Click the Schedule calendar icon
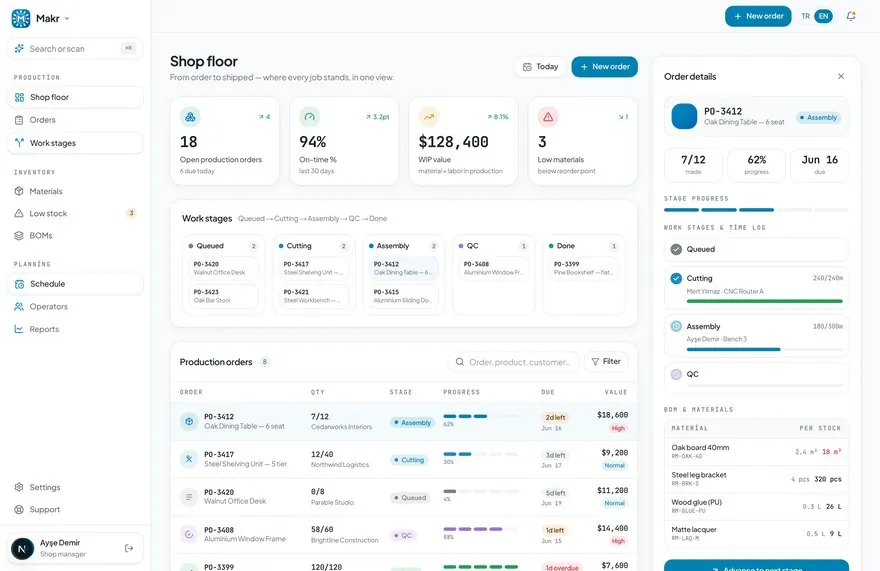The image size is (880, 571). click(x=19, y=284)
